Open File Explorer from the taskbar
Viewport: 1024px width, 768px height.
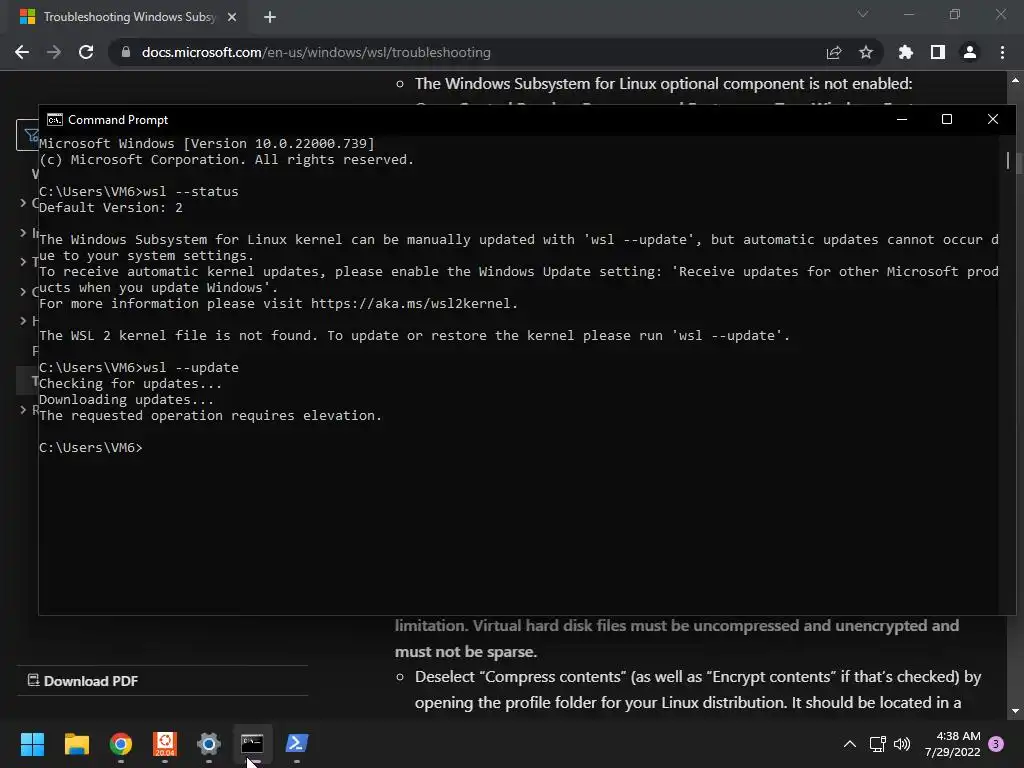point(76,744)
